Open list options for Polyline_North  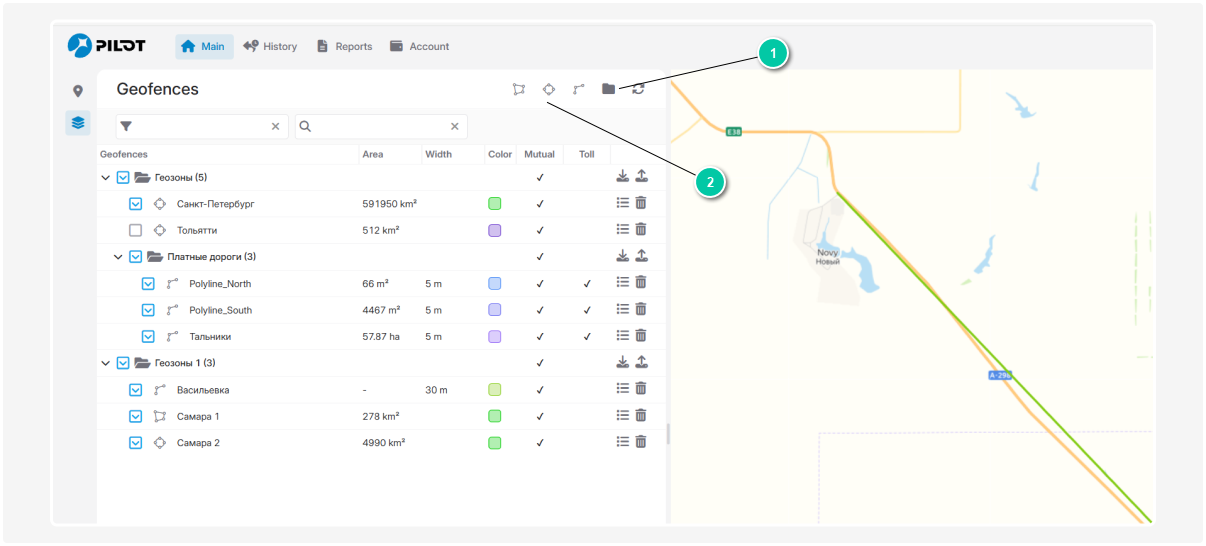point(623,283)
